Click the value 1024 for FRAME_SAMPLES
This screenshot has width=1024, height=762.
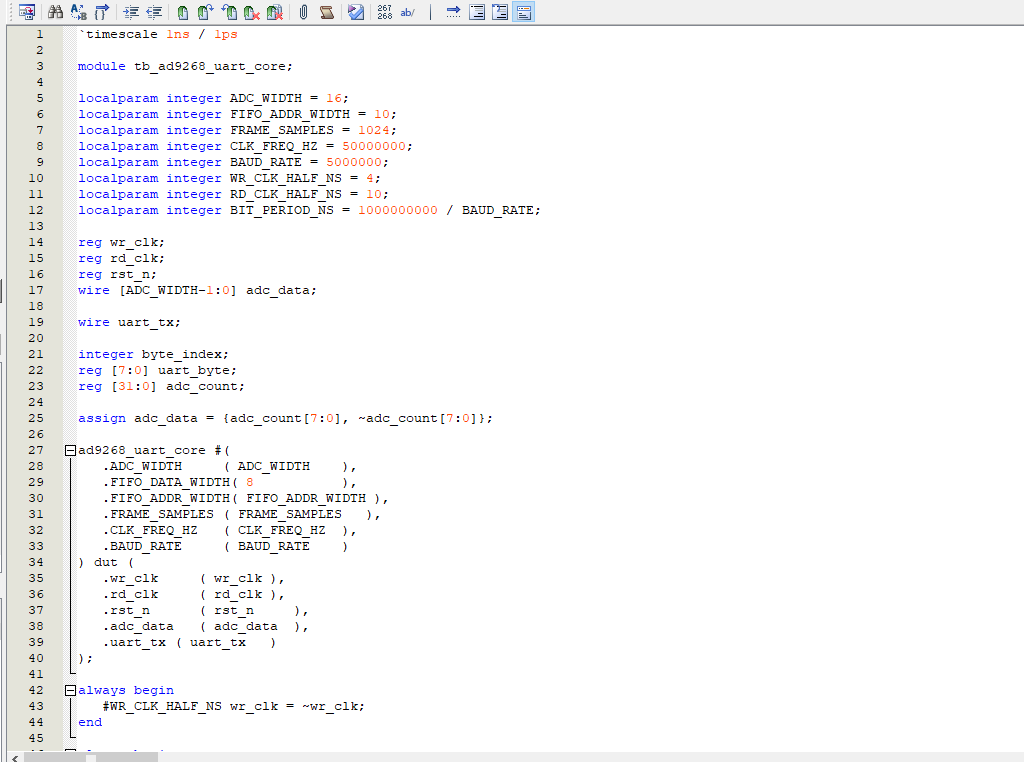374,130
